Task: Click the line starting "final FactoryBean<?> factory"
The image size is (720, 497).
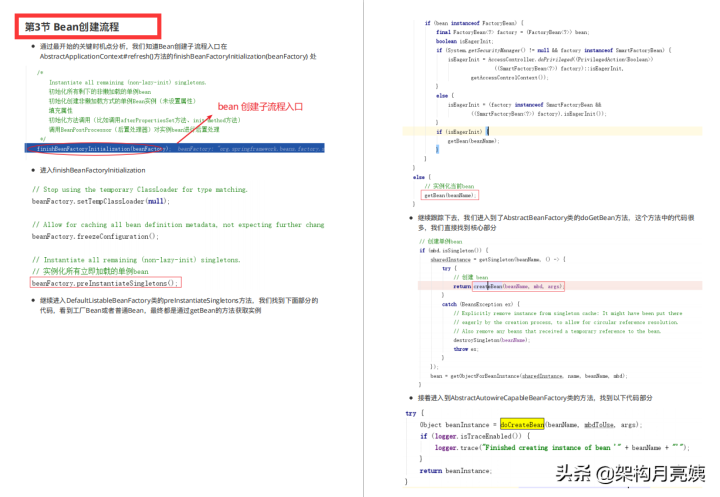Action: (x=512, y=32)
